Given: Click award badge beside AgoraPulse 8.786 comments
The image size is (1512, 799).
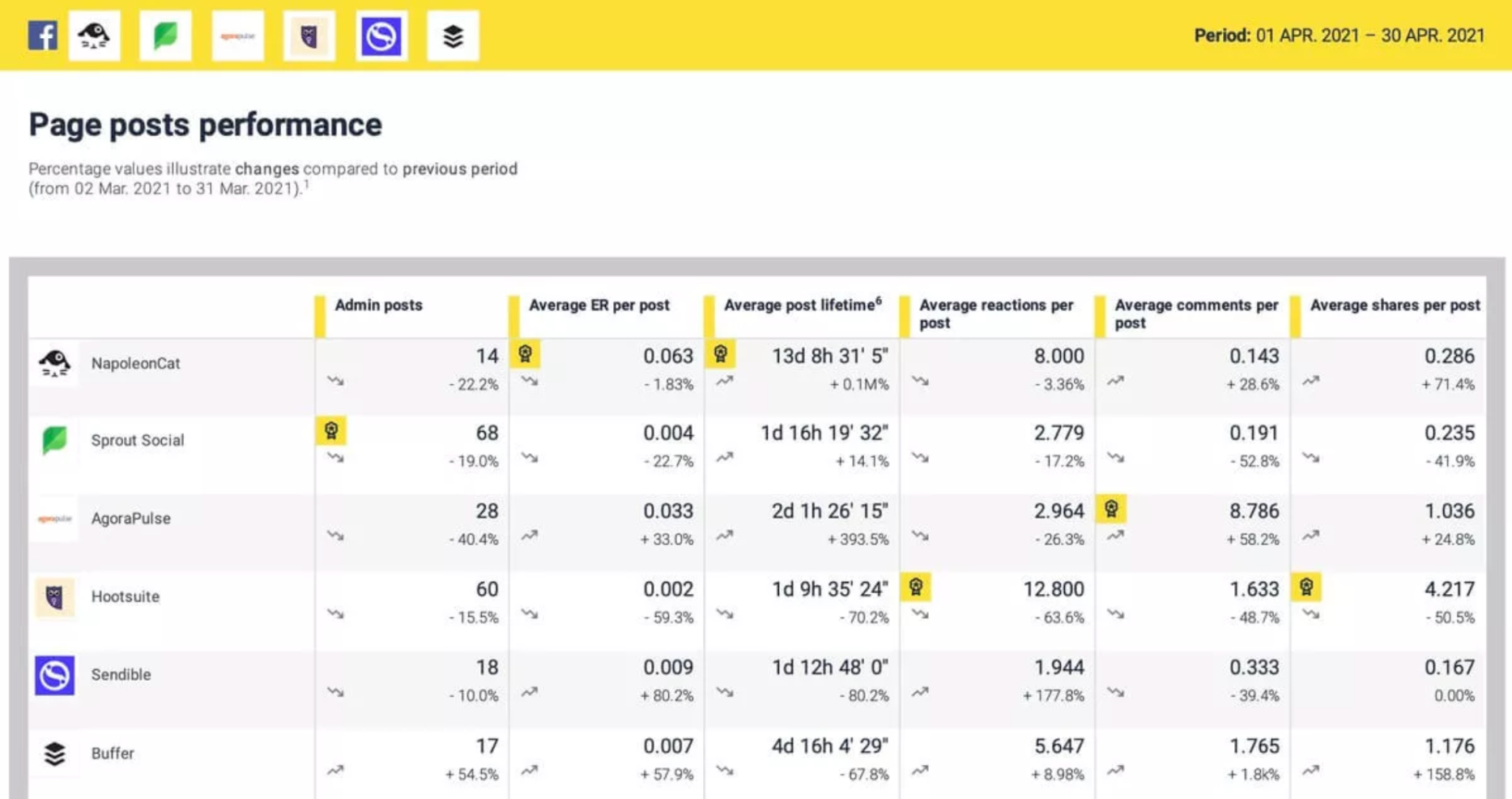Looking at the screenshot, I should click(x=1111, y=509).
